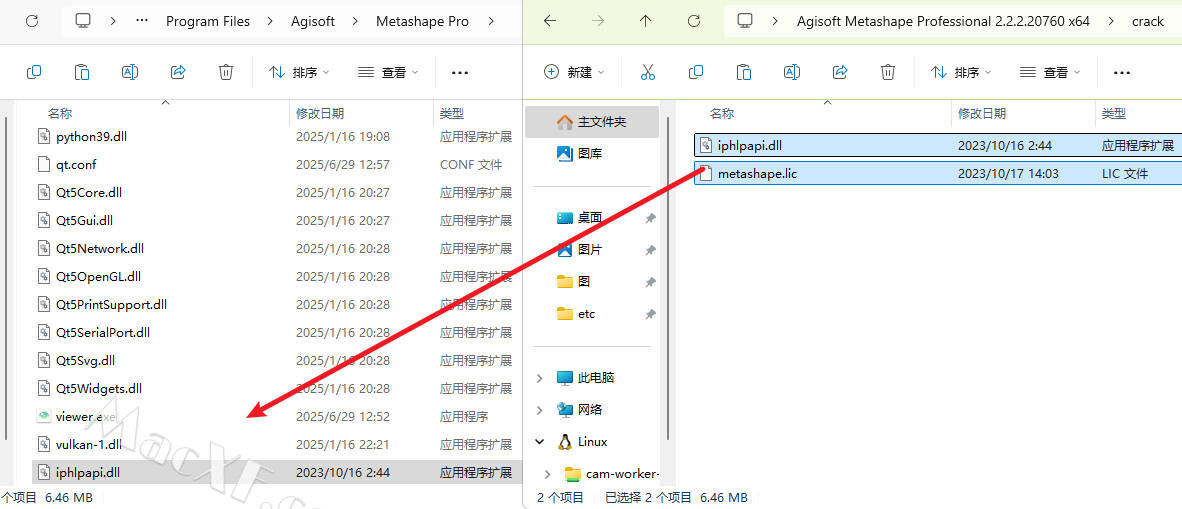The width and height of the screenshot is (1182, 509).
Task: Select Metashape Pro in the left breadcrumb
Action: click(x=422, y=21)
